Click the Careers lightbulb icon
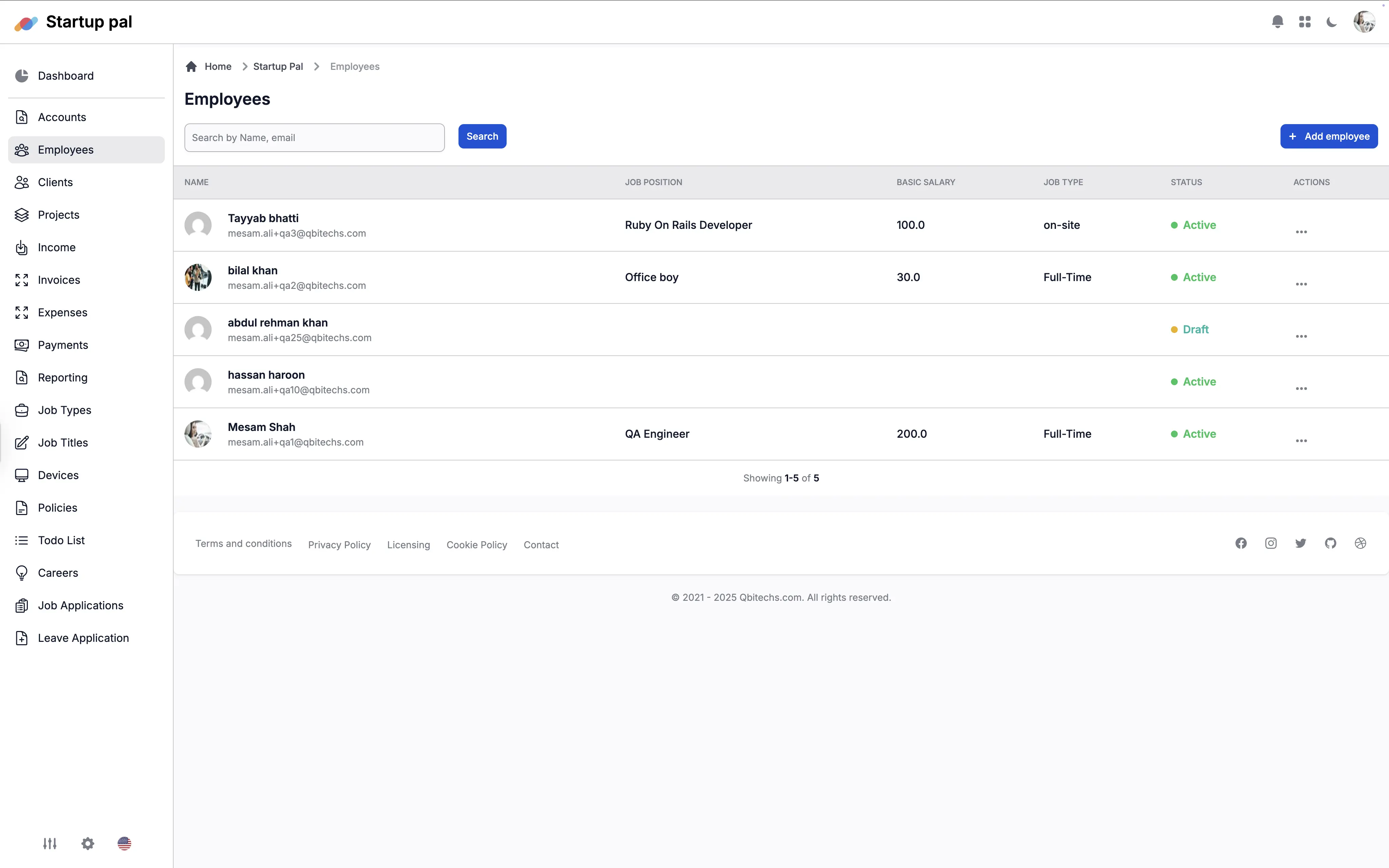This screenshot has width=1389, height=868. [22, 573]
